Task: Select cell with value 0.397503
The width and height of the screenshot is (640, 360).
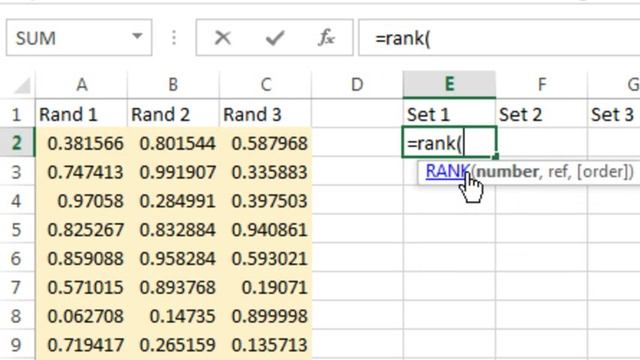Action: [265, 201]
